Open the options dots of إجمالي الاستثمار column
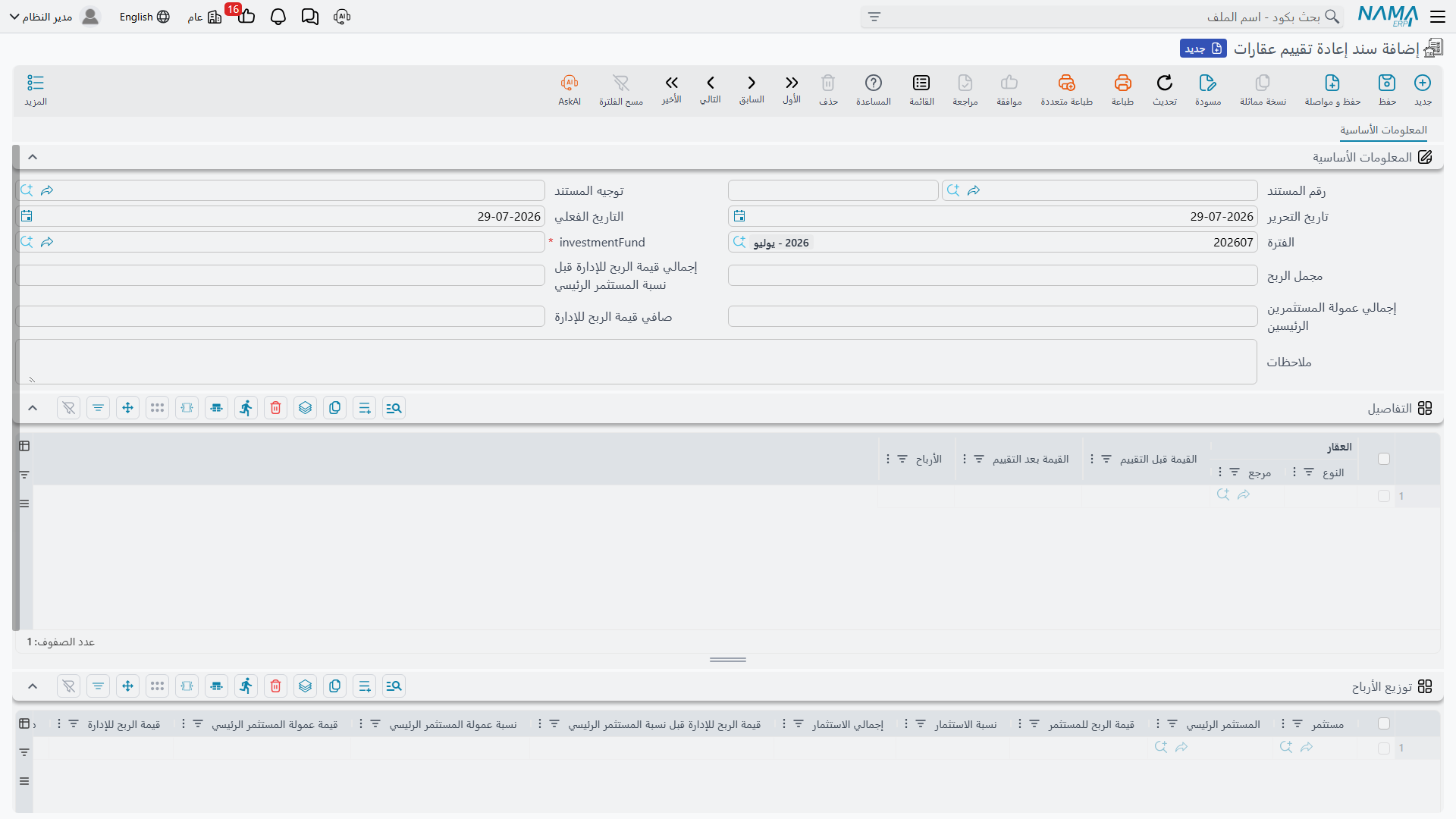 coord(783,724)
